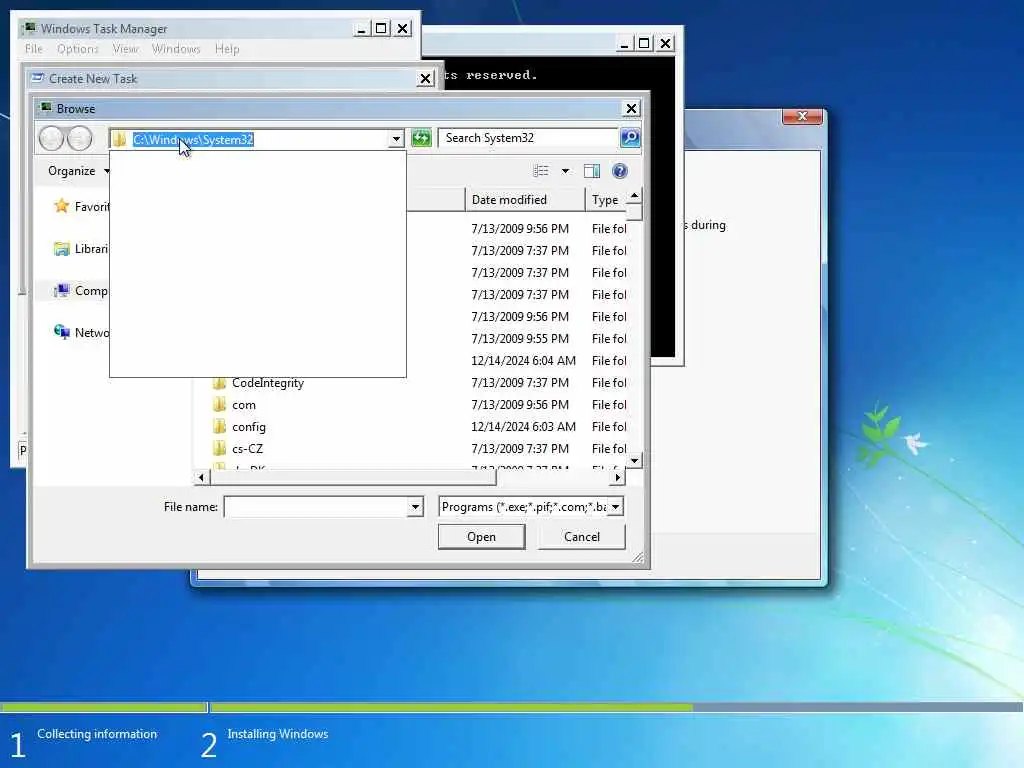Maximize the Windows Task Manager window
This screenshot has width=1024, height=768.
[381, 29]
